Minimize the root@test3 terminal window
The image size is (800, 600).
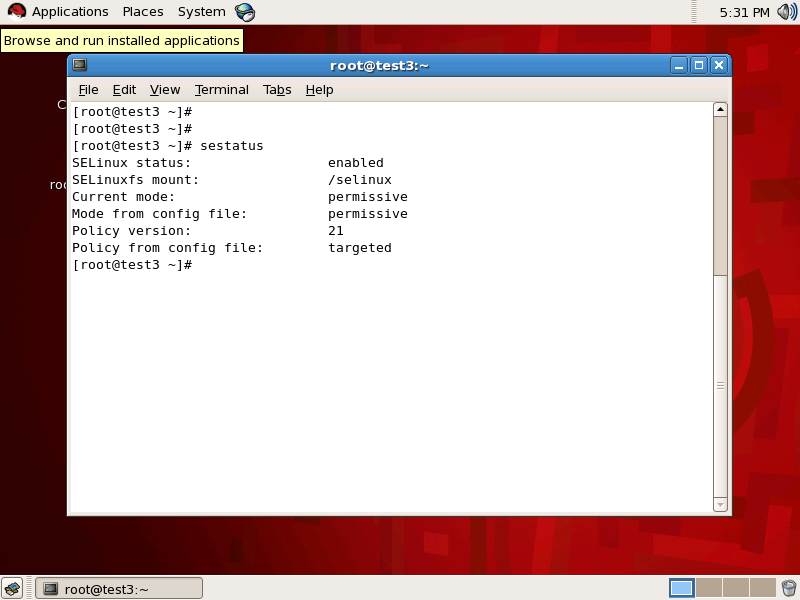[x=679, y=65]
